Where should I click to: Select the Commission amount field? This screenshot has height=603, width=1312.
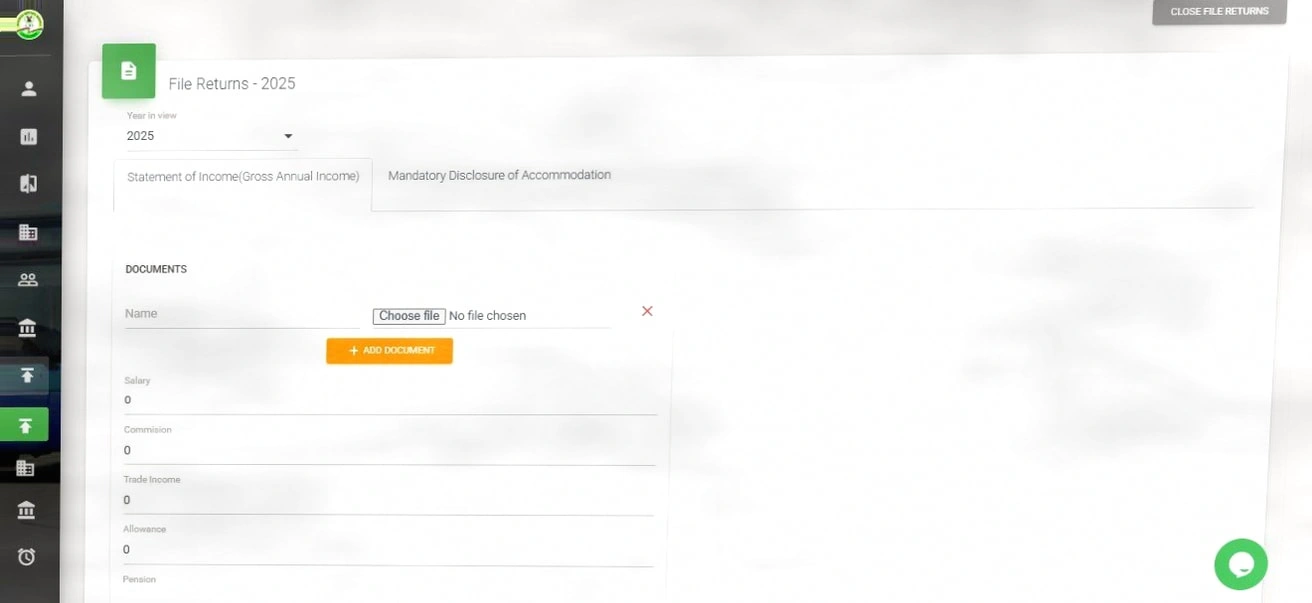click(x=390, y=451)
